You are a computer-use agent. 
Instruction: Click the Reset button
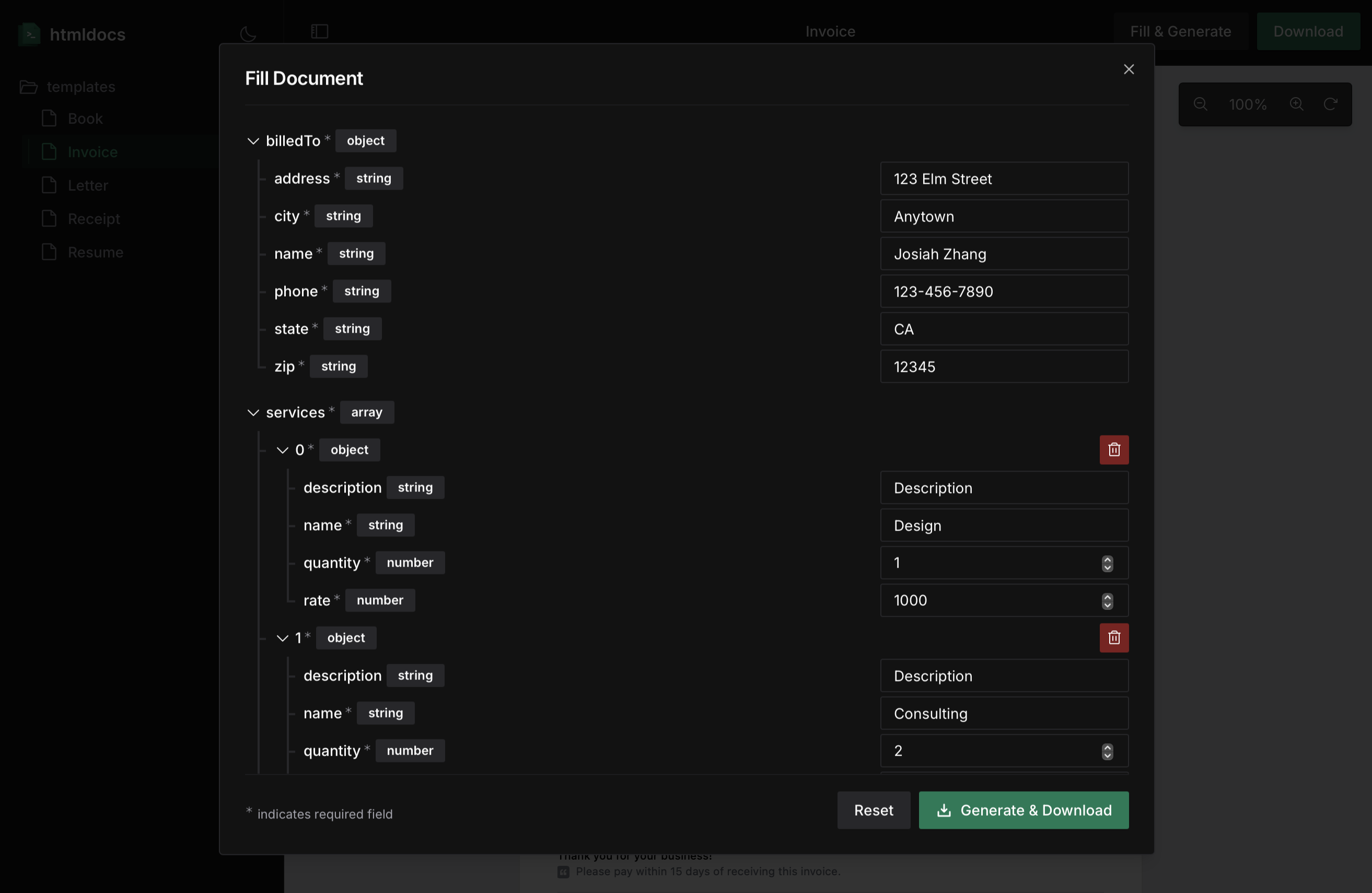874,810
